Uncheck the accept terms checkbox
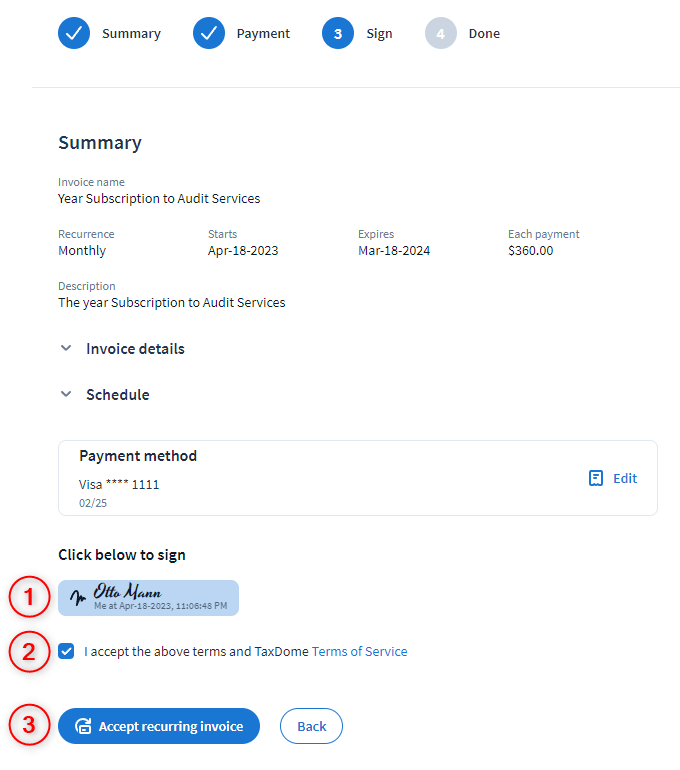The image size is (680, 770). pos(67,651)
